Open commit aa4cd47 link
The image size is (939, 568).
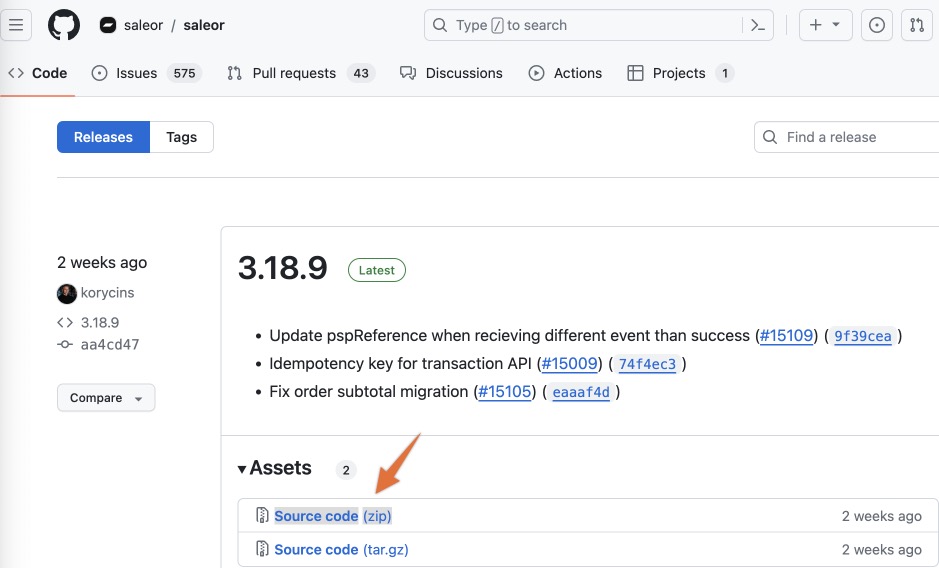110,345
